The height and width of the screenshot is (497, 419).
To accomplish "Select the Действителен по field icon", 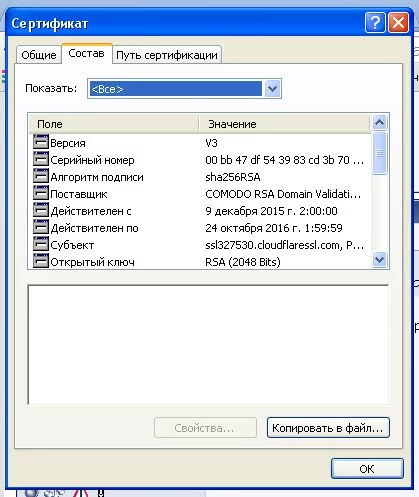I will pos(41,227).
